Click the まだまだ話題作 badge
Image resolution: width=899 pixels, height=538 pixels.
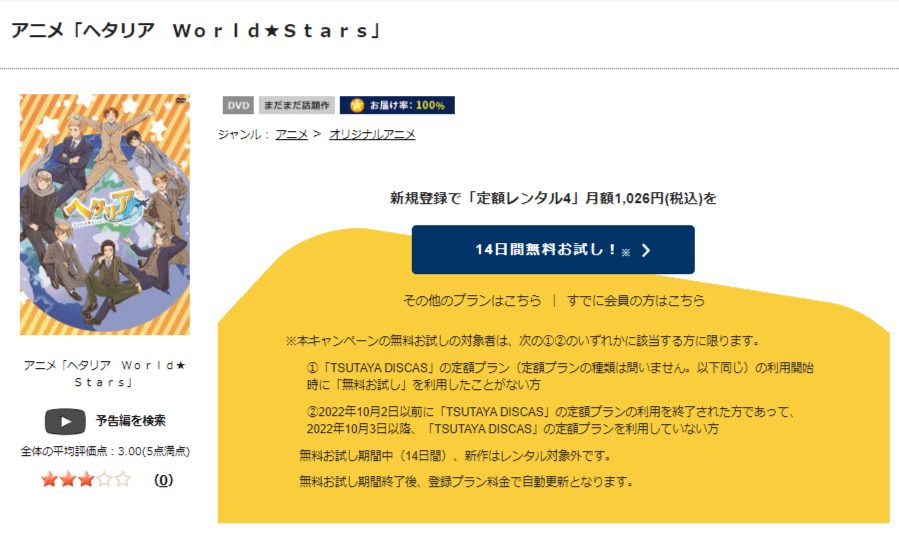tap(296, 106)
